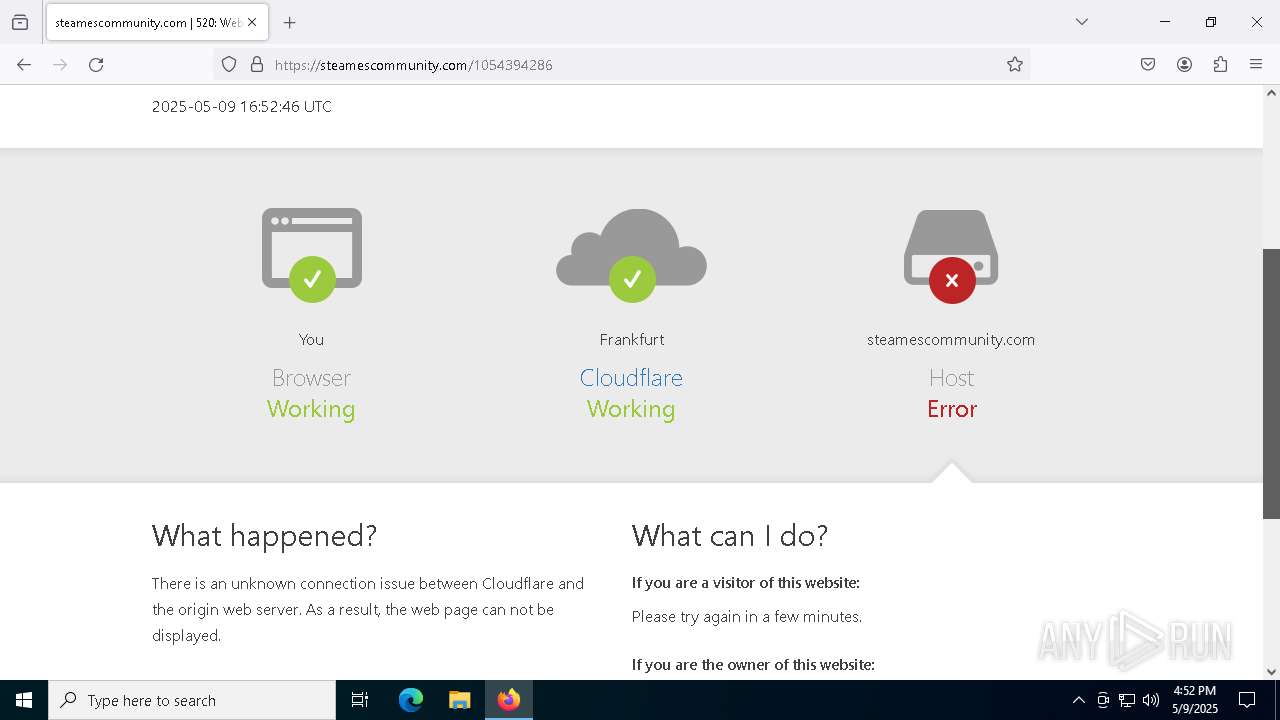1280x720 pixels.
Task: Open Firefox View from the tab bar
Action: [20, 22]
